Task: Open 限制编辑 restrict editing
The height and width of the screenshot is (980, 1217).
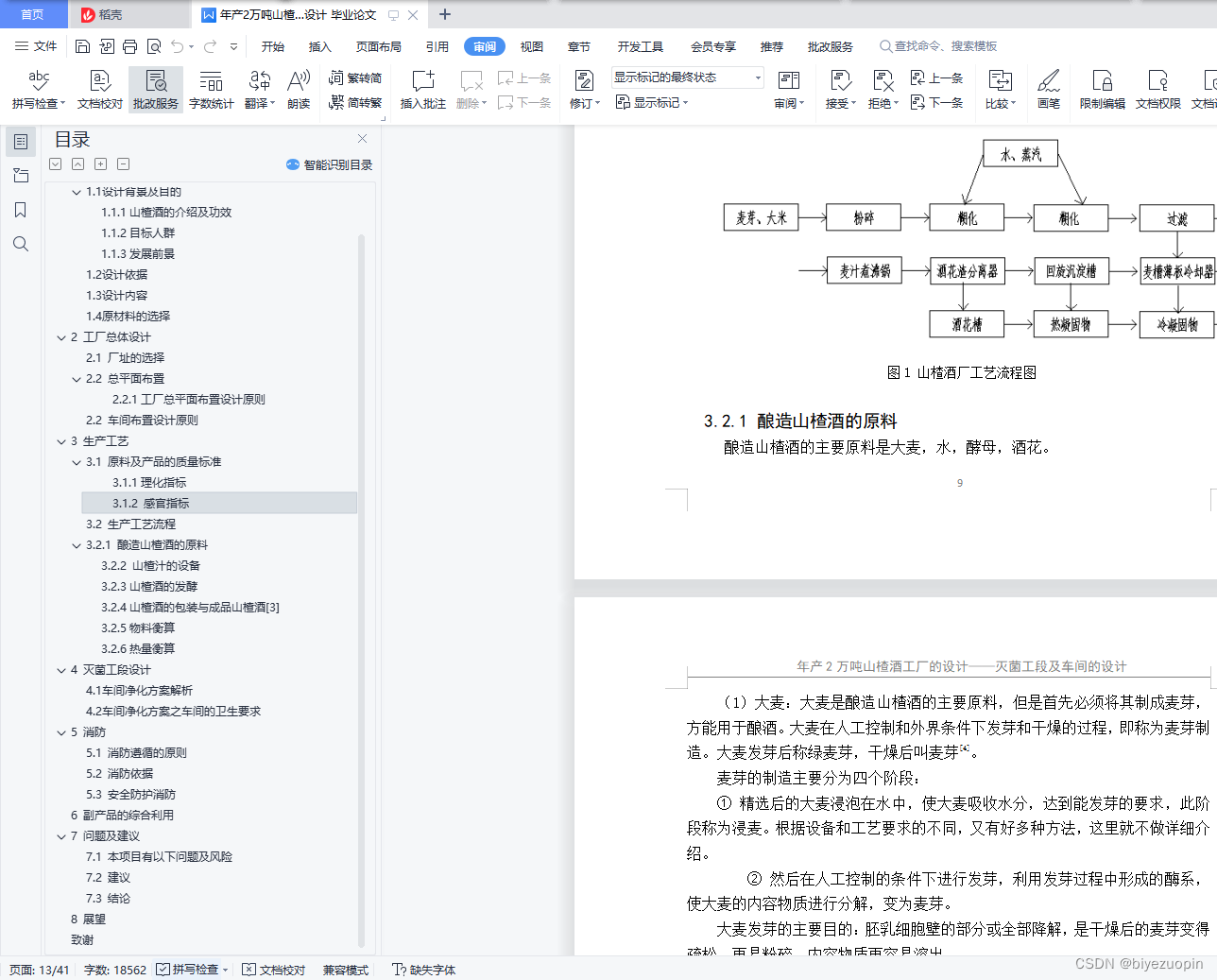Action: (x=1103, y=90)
